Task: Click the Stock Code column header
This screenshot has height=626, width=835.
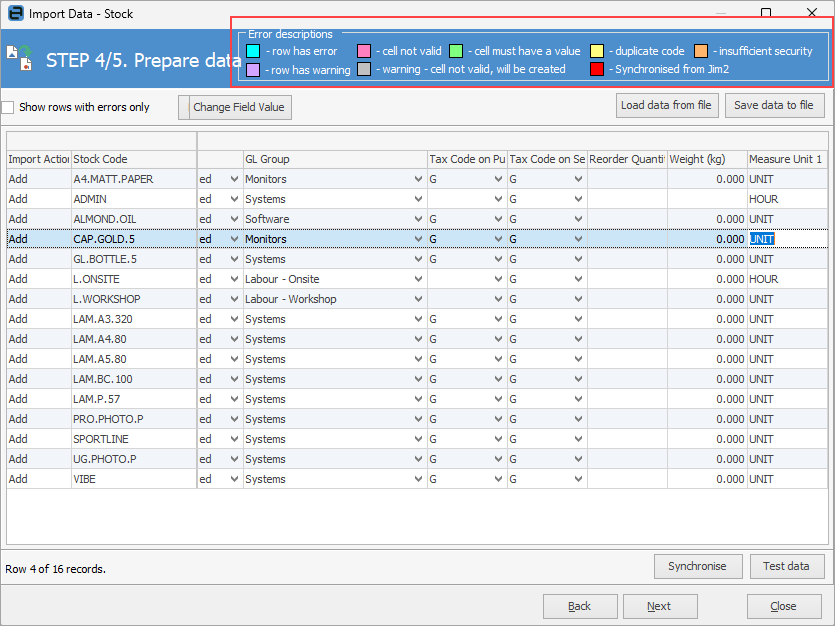Action: [x=134, y=159]
